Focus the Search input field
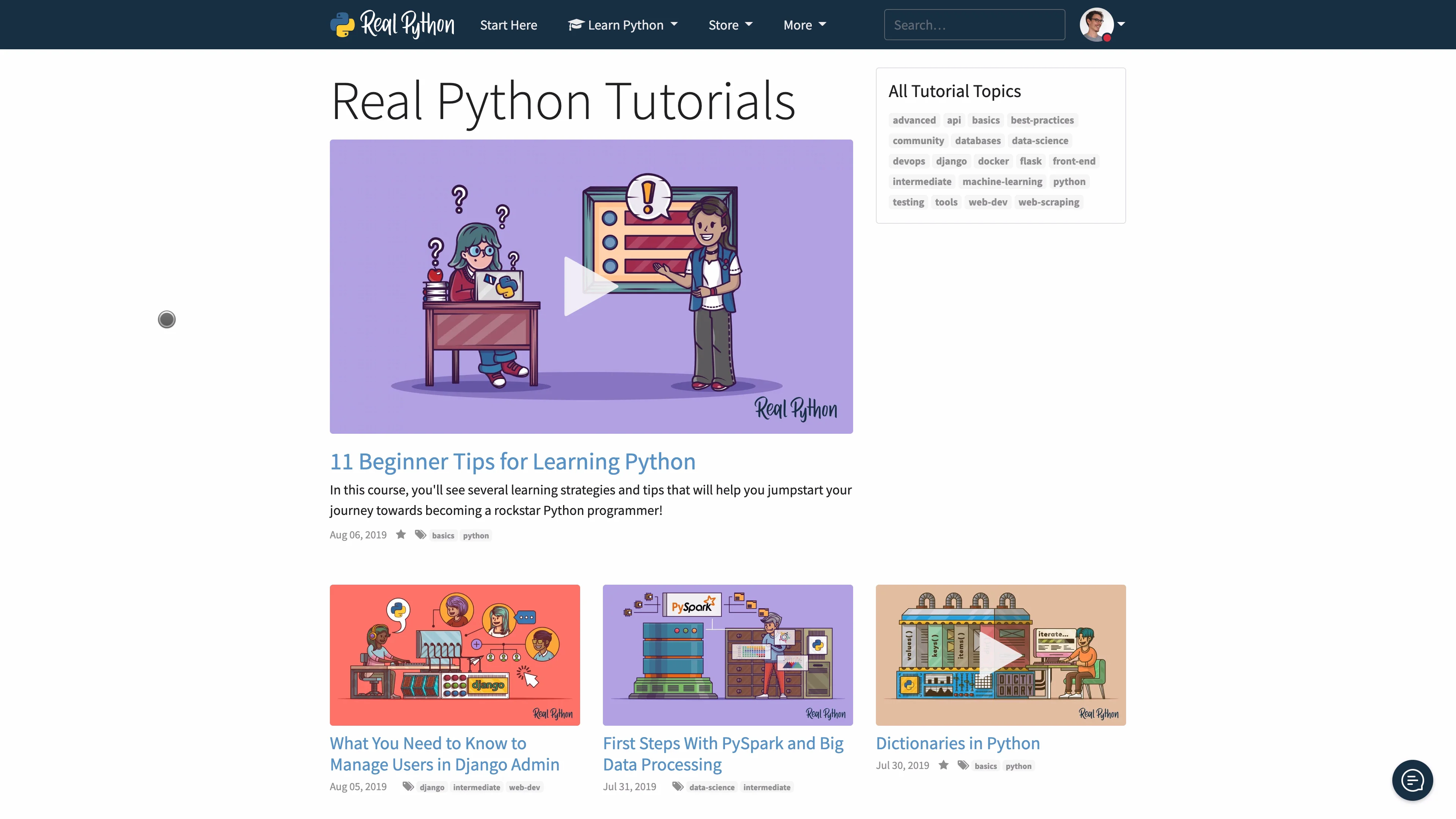1456x819 pixels. (x=974, y=25)
